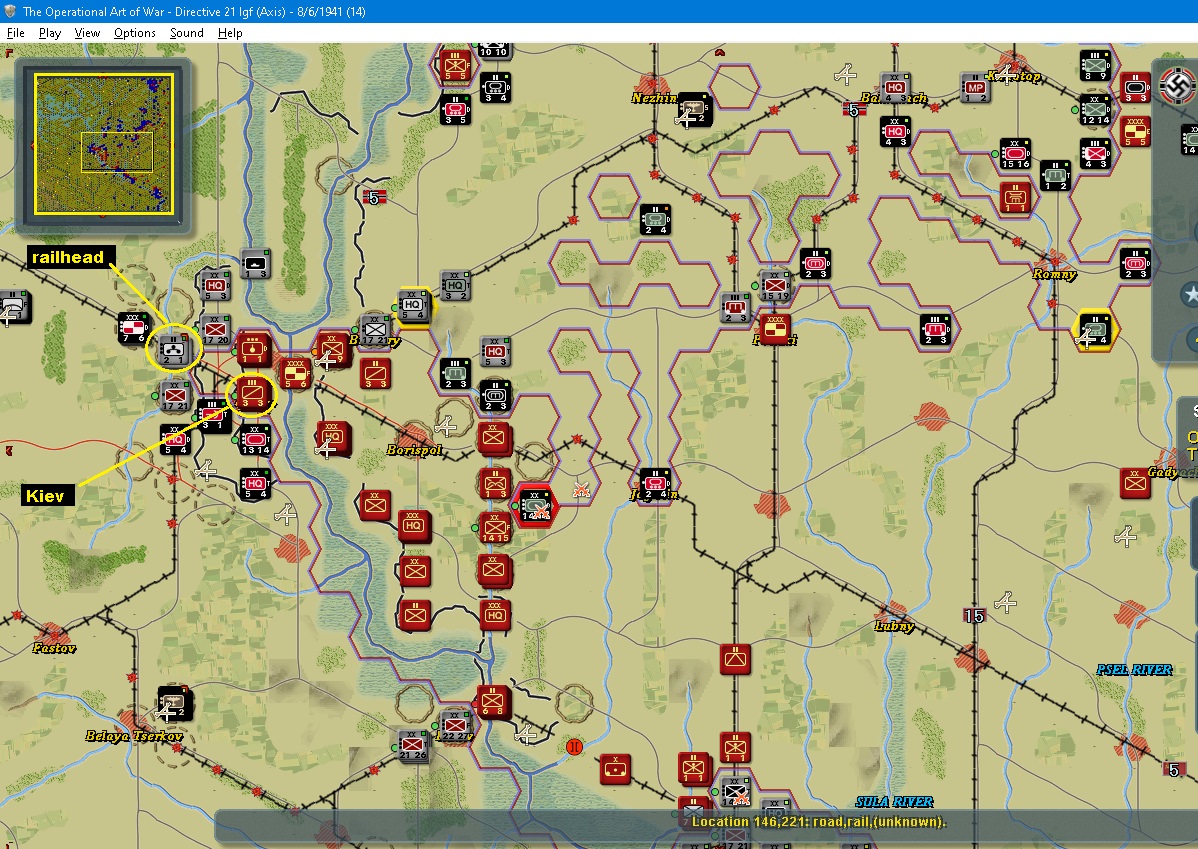Screen dimensions: 1198x849
Task: Select the Soviet infantry division 14-15
Action: (495, 527)
